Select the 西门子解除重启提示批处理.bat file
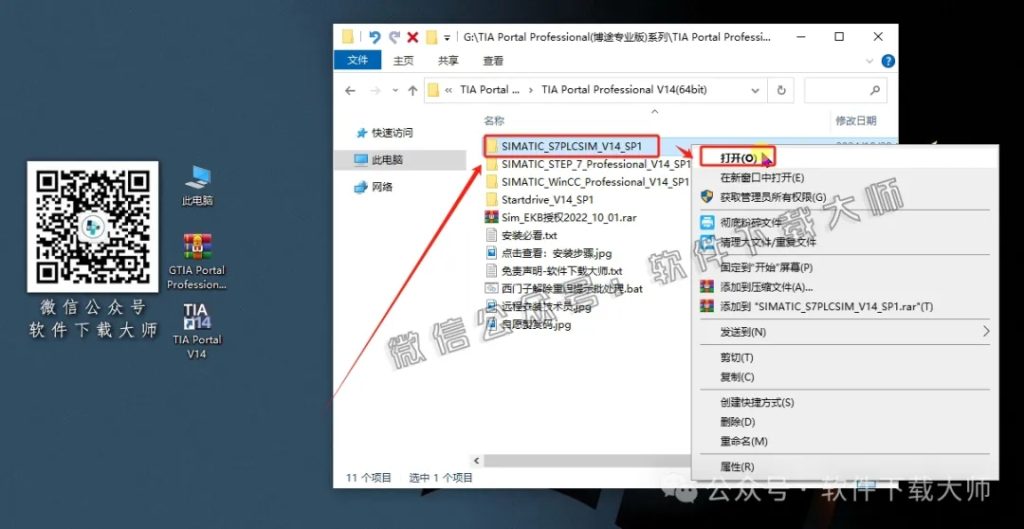 [x=564, y=288]
